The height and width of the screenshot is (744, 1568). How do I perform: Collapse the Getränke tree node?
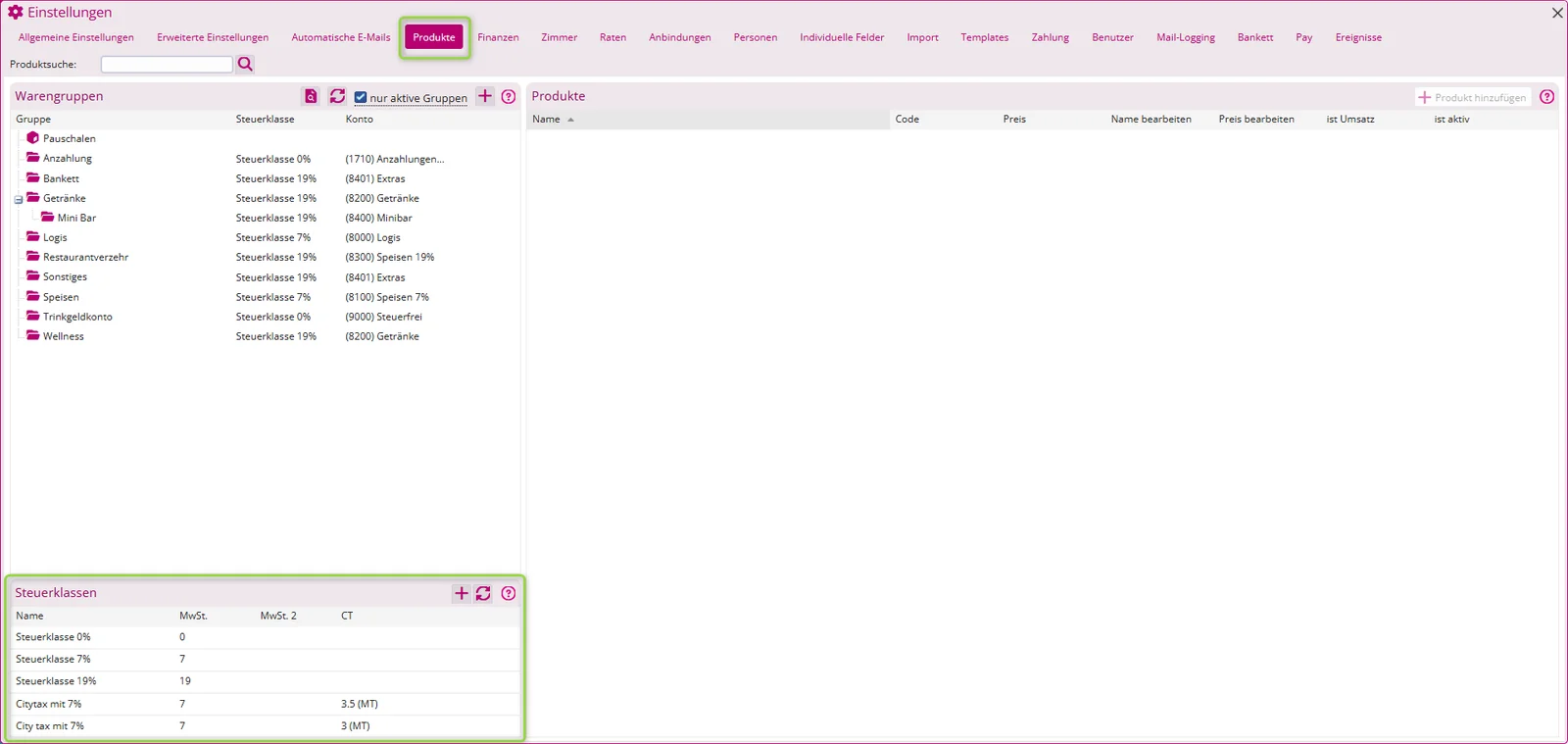[18, 199]
